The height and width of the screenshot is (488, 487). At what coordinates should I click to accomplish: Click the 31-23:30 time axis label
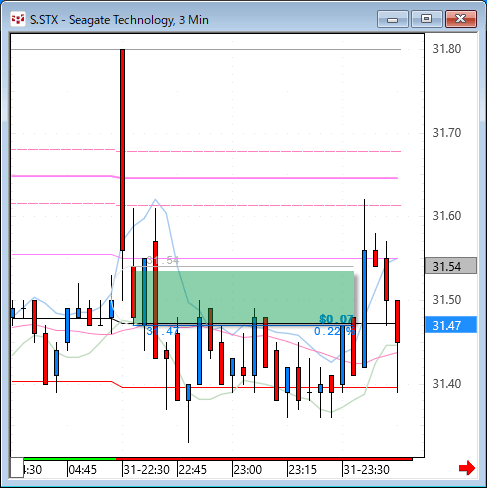[x=366, y=470]
